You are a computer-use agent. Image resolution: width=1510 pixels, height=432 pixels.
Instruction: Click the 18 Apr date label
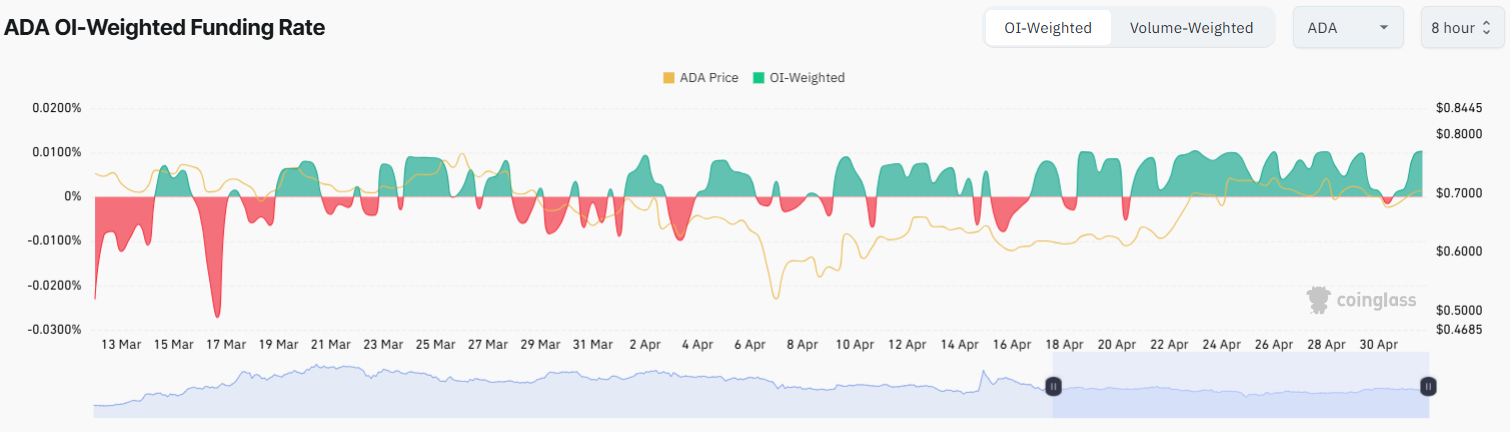click(1064, 345)
